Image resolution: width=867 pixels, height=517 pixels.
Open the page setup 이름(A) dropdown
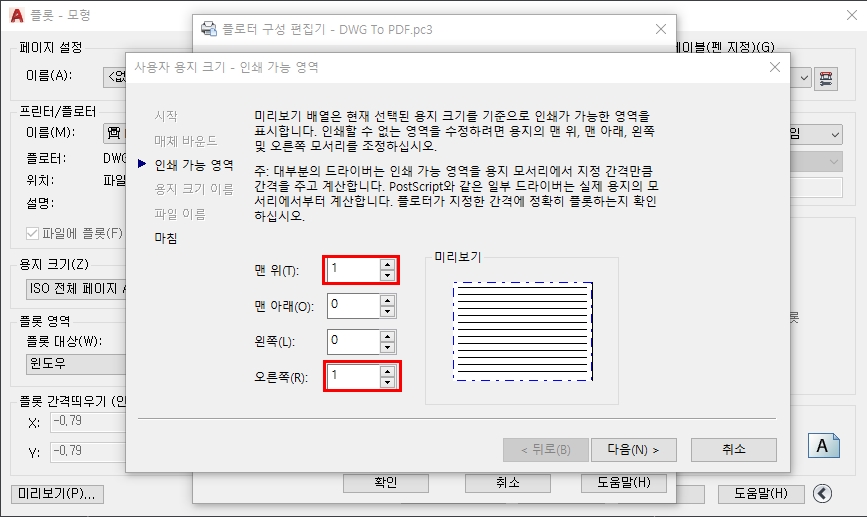tap(114, 77)
